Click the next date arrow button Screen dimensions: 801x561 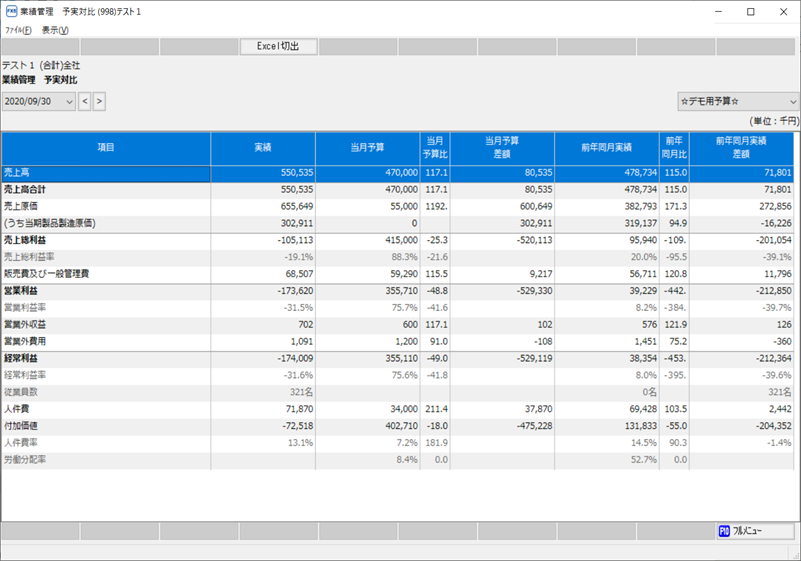[99, 101]
